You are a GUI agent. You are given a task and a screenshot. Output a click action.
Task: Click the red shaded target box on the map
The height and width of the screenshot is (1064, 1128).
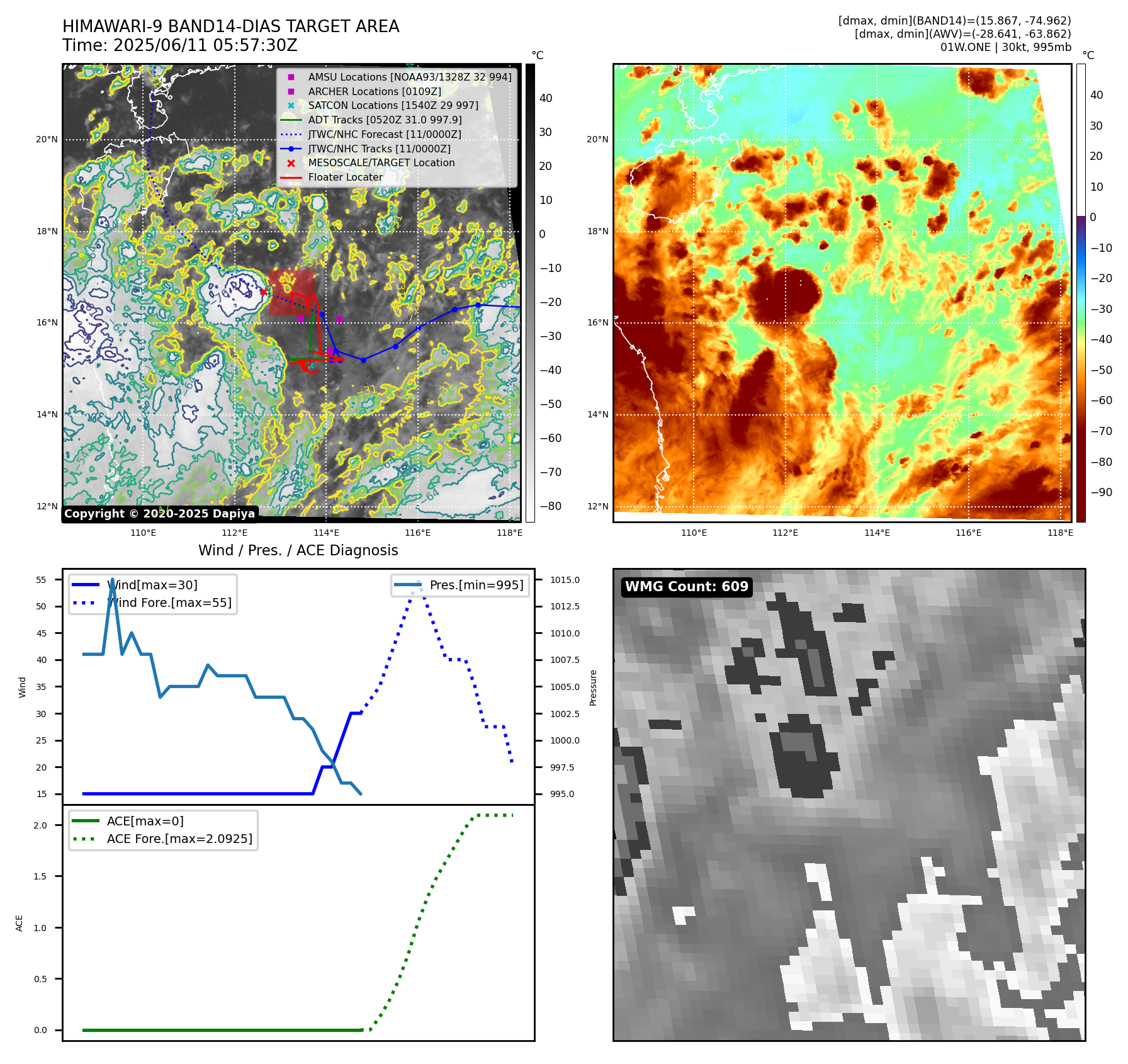[291, 293]
